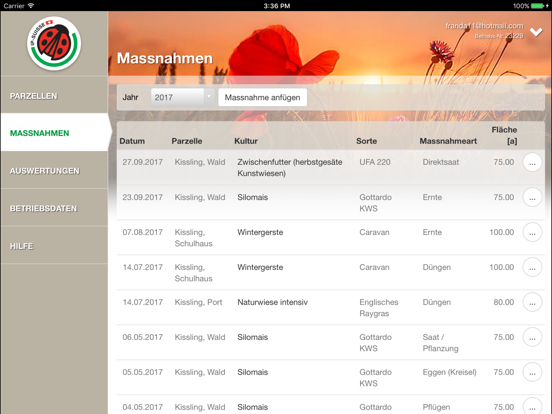Switch to Betriebsdaten
Screen dimensions: 552x414
click(54, 208)
